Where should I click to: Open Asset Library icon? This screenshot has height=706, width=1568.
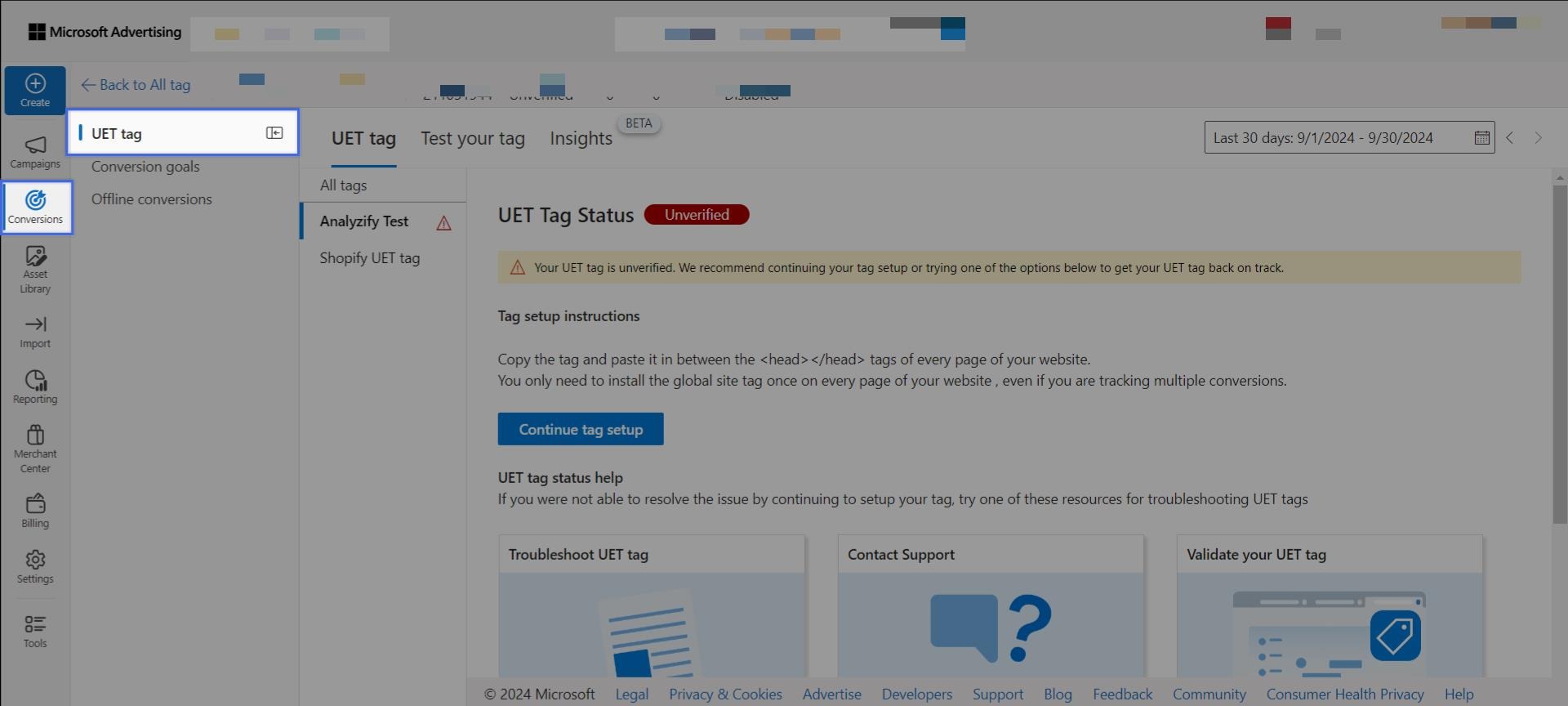[35, 256]
